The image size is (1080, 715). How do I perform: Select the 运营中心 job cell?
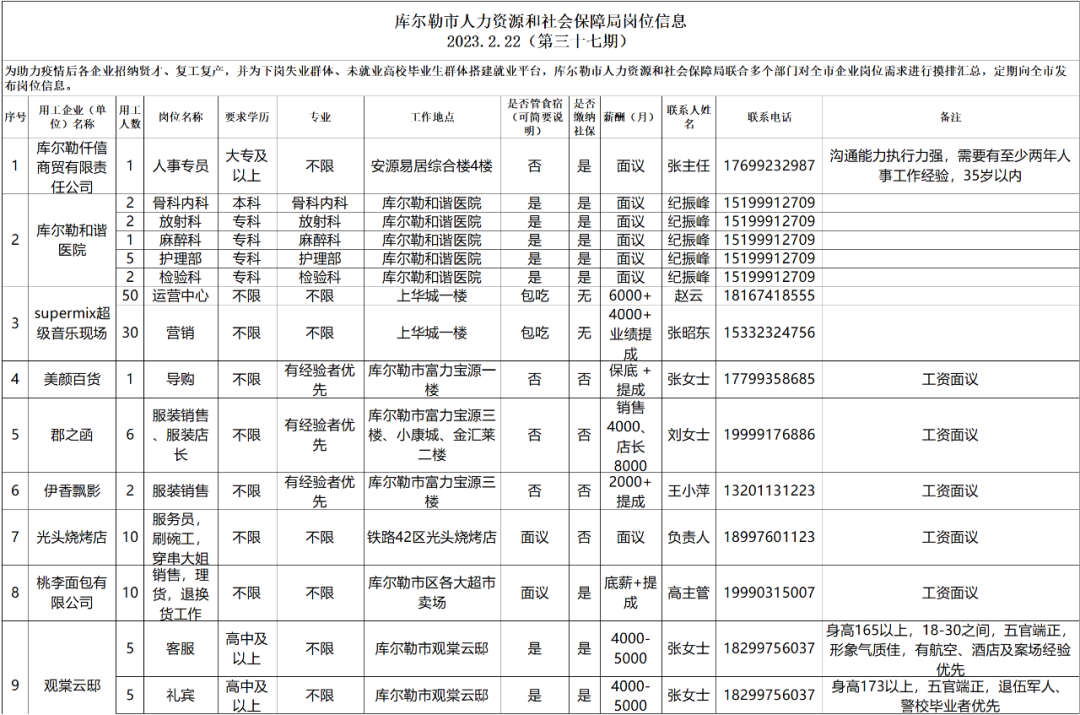coord(180,296)
